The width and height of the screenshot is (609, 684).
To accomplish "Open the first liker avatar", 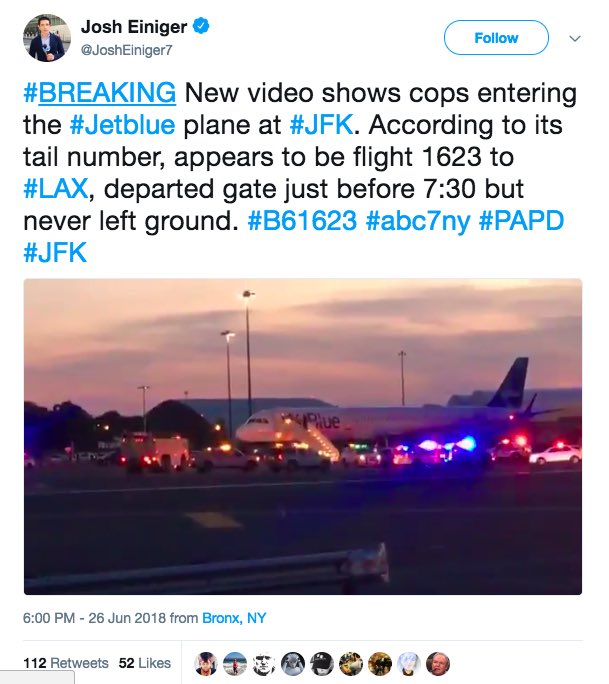I will (x=205, y=664).
